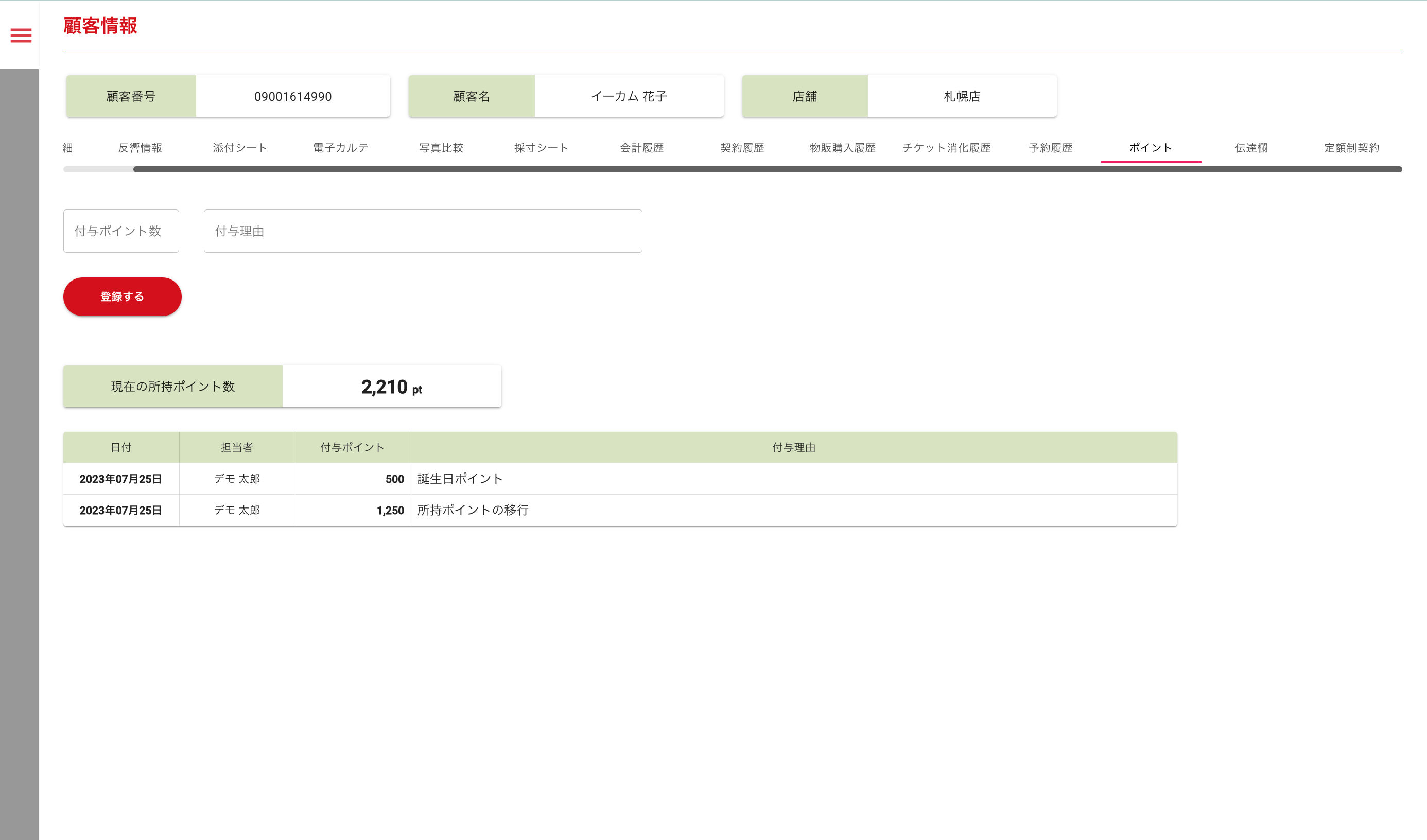Screen dimensions: 1427x840
Task: Open the 採寸シート tab
Action: [542, 148]
